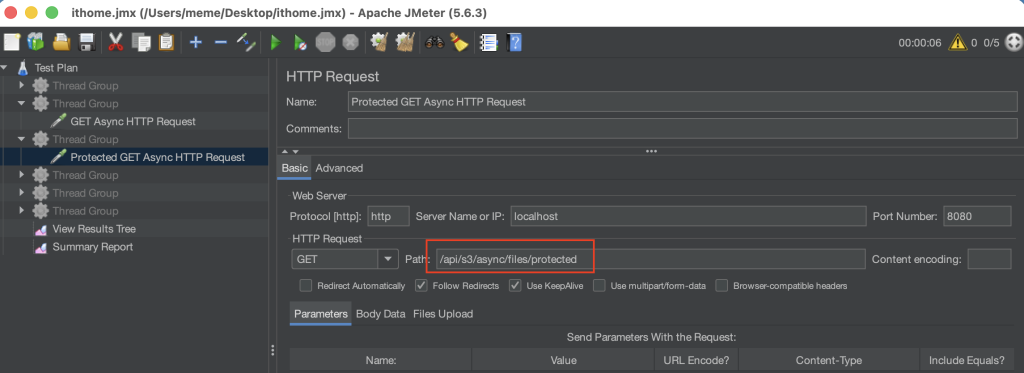This screenshot has height=373, width=1024.
Task: Expand the Thread Group just below Protected GET Async HTTP Request
Action: [22, 175]
